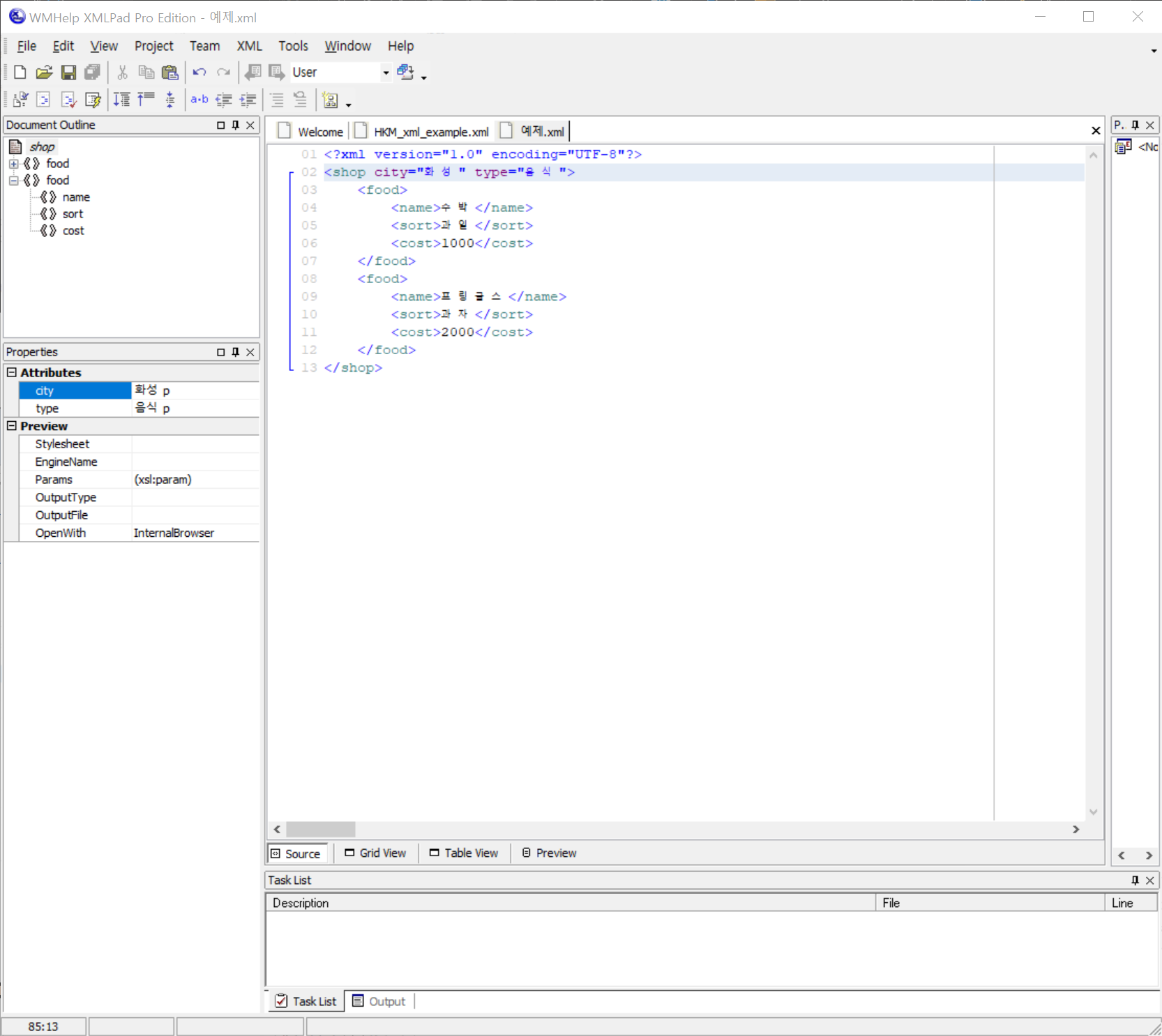Open the Tools menu
Screen dimensions: 1162x1036
(x=293, y=46)
